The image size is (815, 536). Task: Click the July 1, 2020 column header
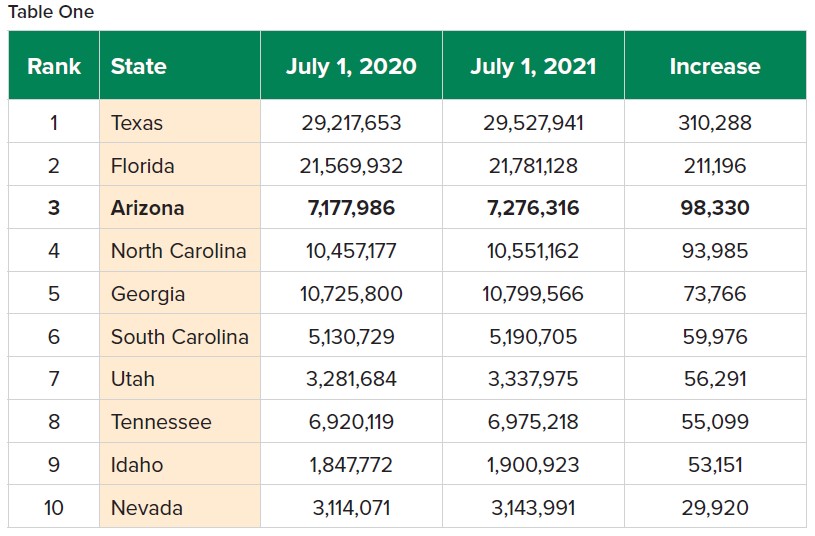tap(351, 66)
